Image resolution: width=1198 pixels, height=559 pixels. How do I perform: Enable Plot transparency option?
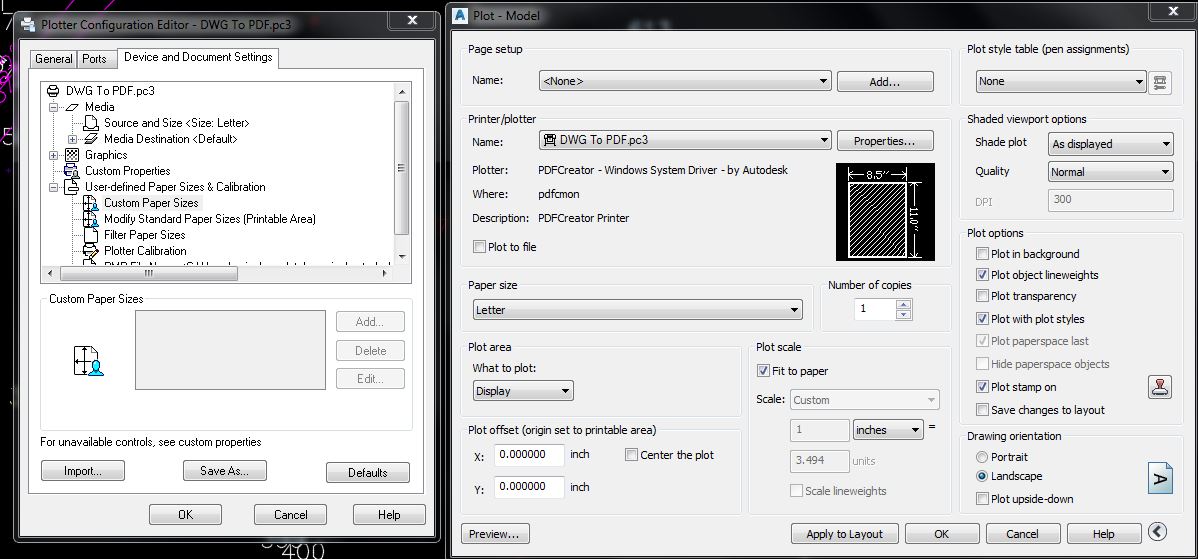tap(983, 296)
